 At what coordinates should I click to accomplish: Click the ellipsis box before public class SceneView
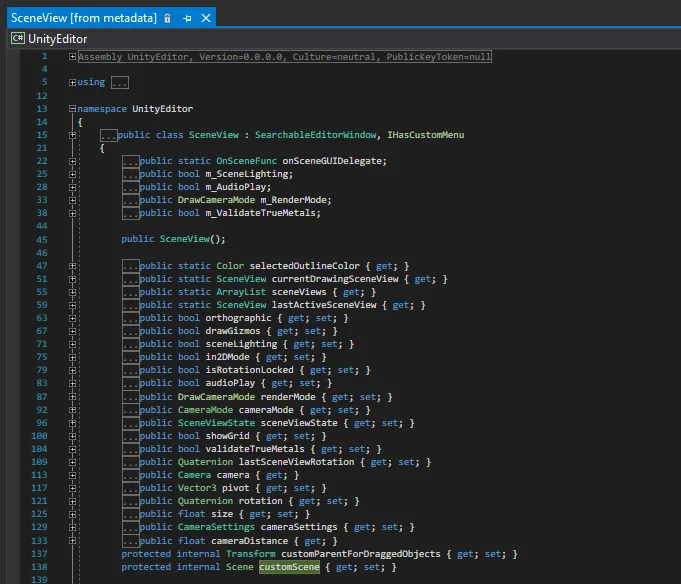point(108,135)
